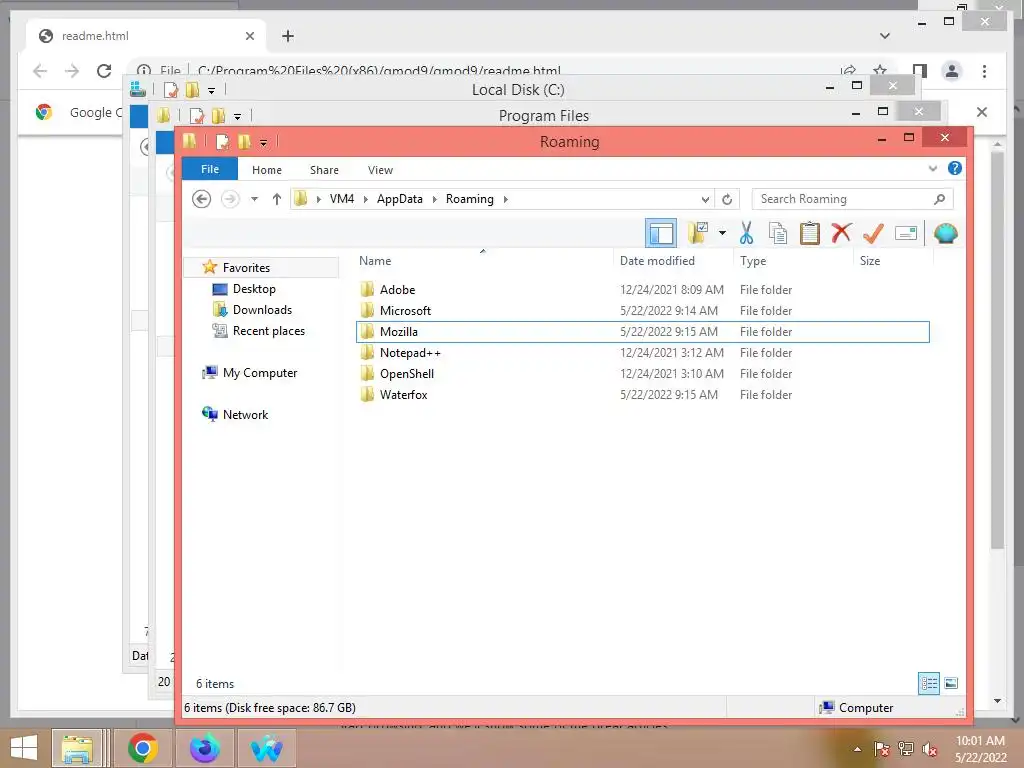Image resolution: width=1024 pixels, height=768 pixels.
Task: Go back in Roaming window
Action: coord(201,199)
